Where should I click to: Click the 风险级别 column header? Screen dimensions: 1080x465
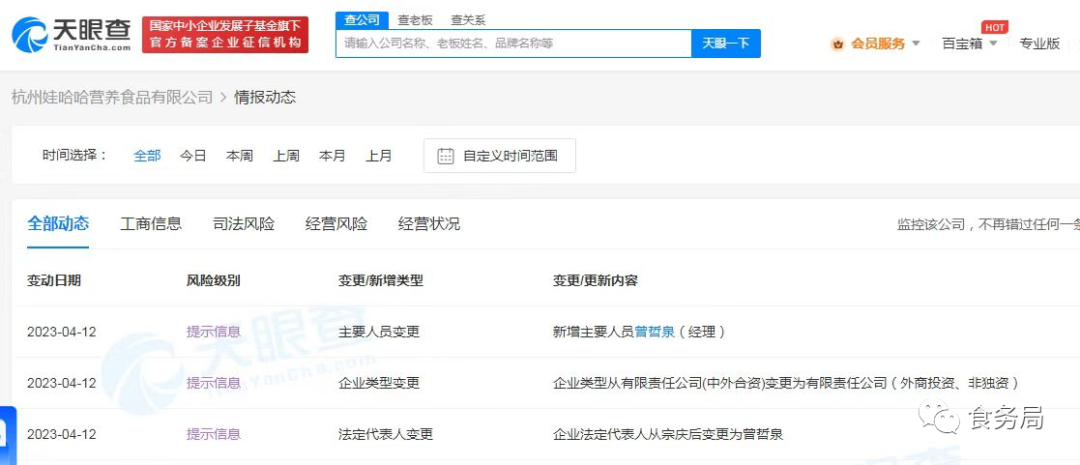(214, 280)
